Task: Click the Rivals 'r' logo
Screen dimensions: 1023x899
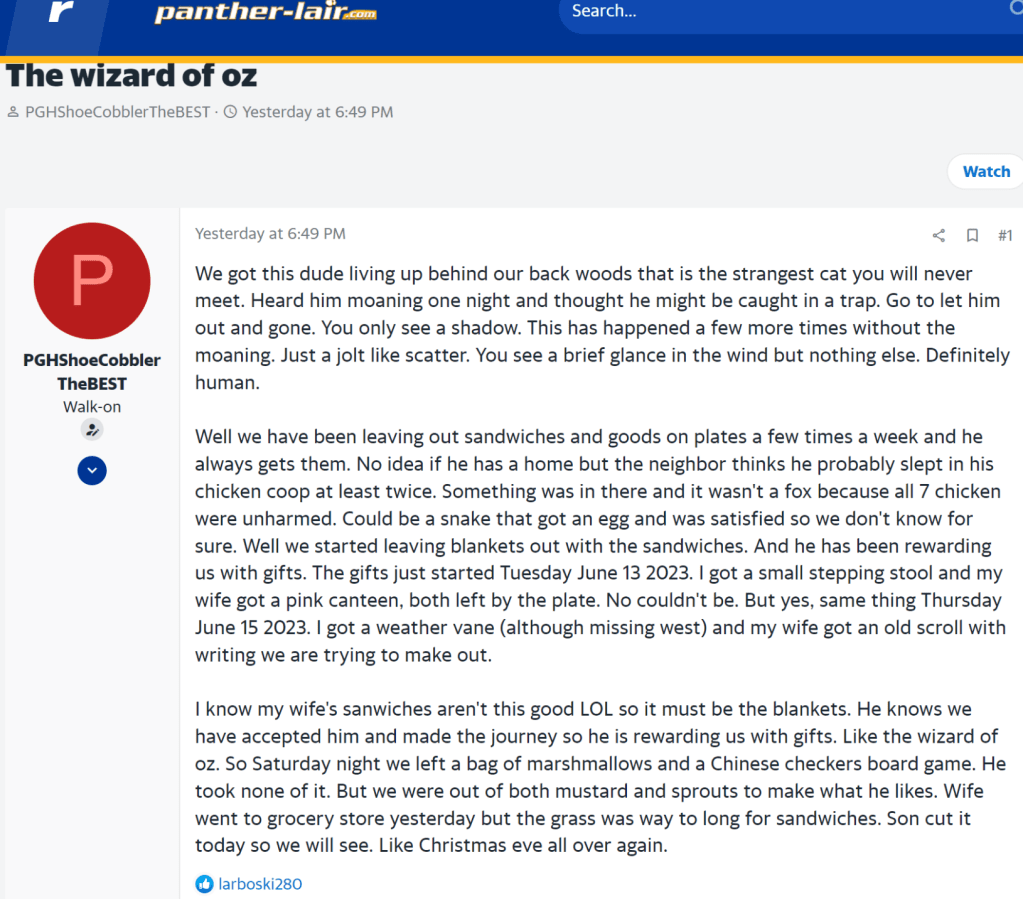Action: pos(60,12)
